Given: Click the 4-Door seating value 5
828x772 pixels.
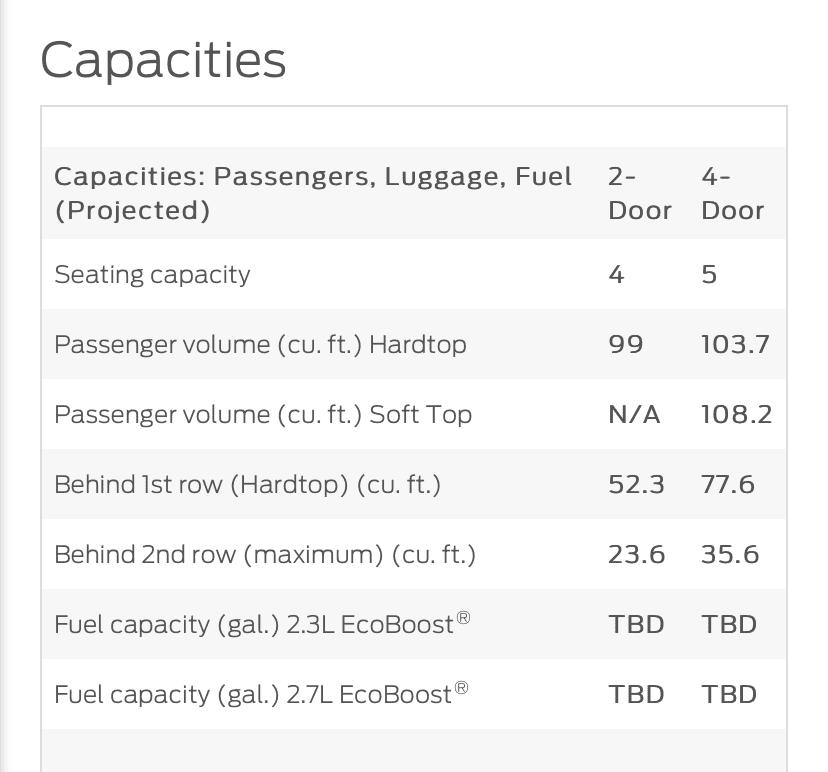Looking at the screenshot, I should [709, 275].
